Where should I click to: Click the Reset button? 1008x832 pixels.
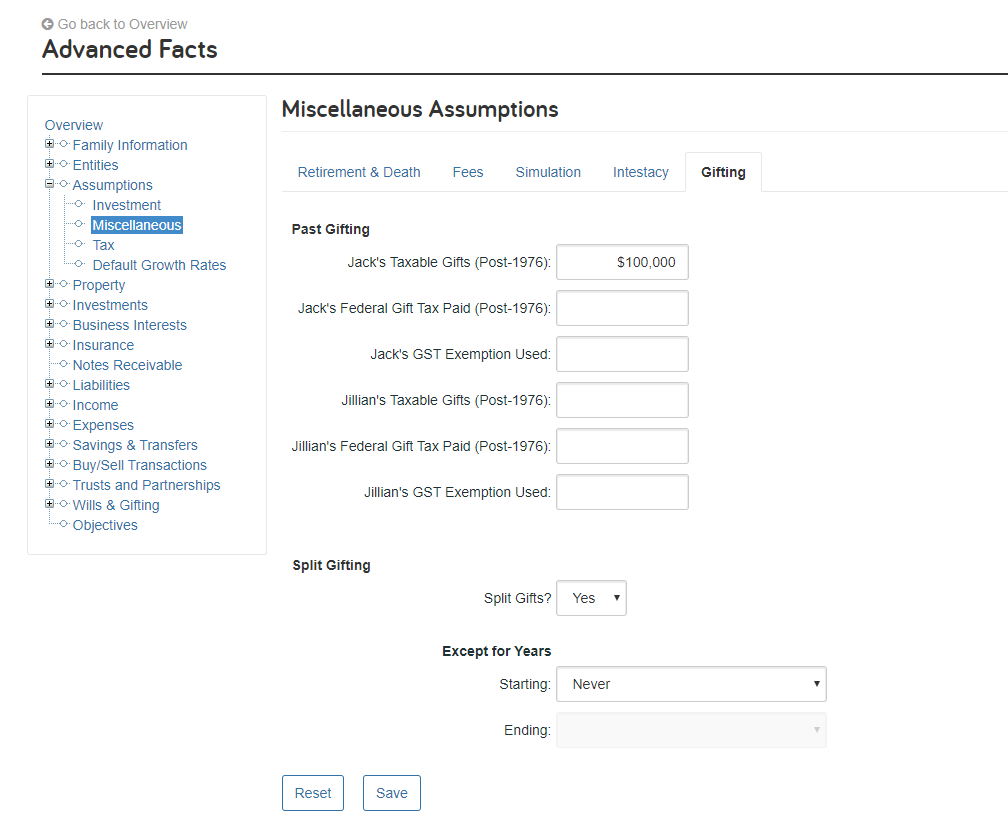click(x=313, y=793)
